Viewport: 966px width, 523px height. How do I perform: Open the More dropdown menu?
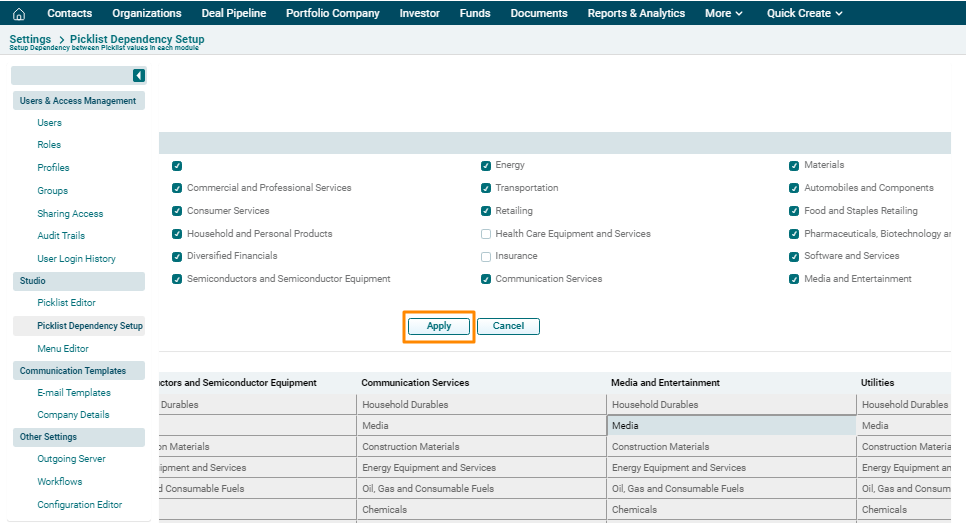pyautogui.click(x=723, y=13)
